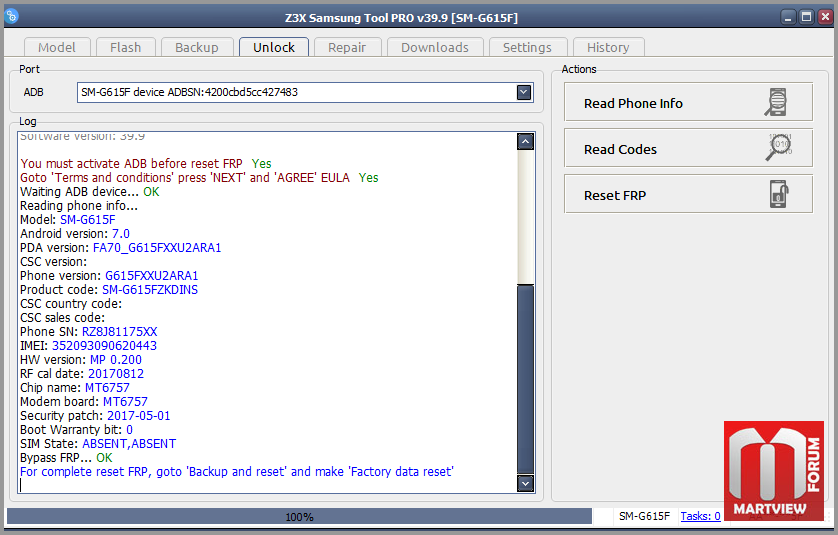Click the 'Terms and conditions' EULA line
Viewport: 838px width, 535px height.
click(x=199, y=177)
